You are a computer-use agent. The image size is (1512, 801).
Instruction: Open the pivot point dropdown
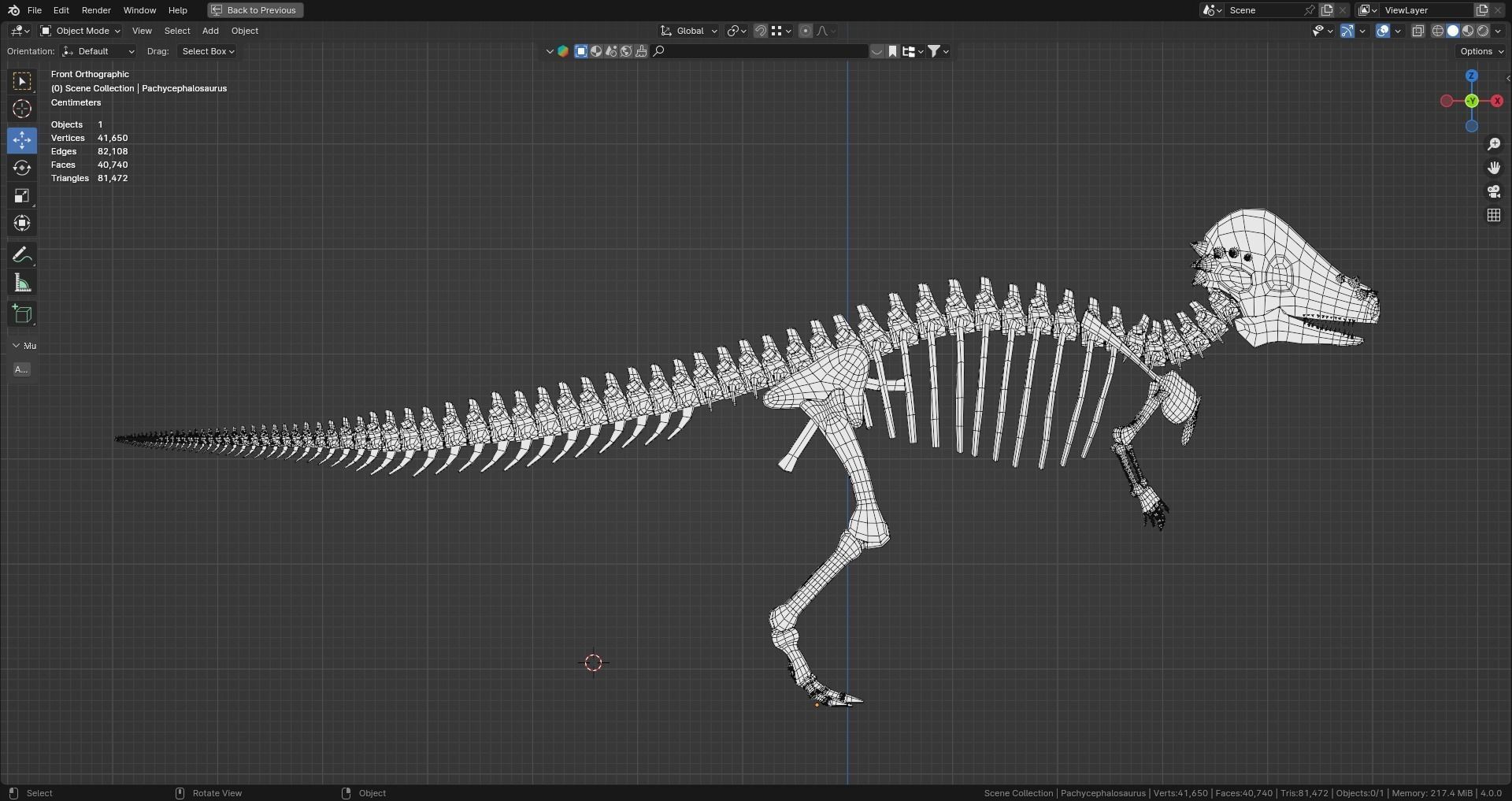(x=736, y=31)
